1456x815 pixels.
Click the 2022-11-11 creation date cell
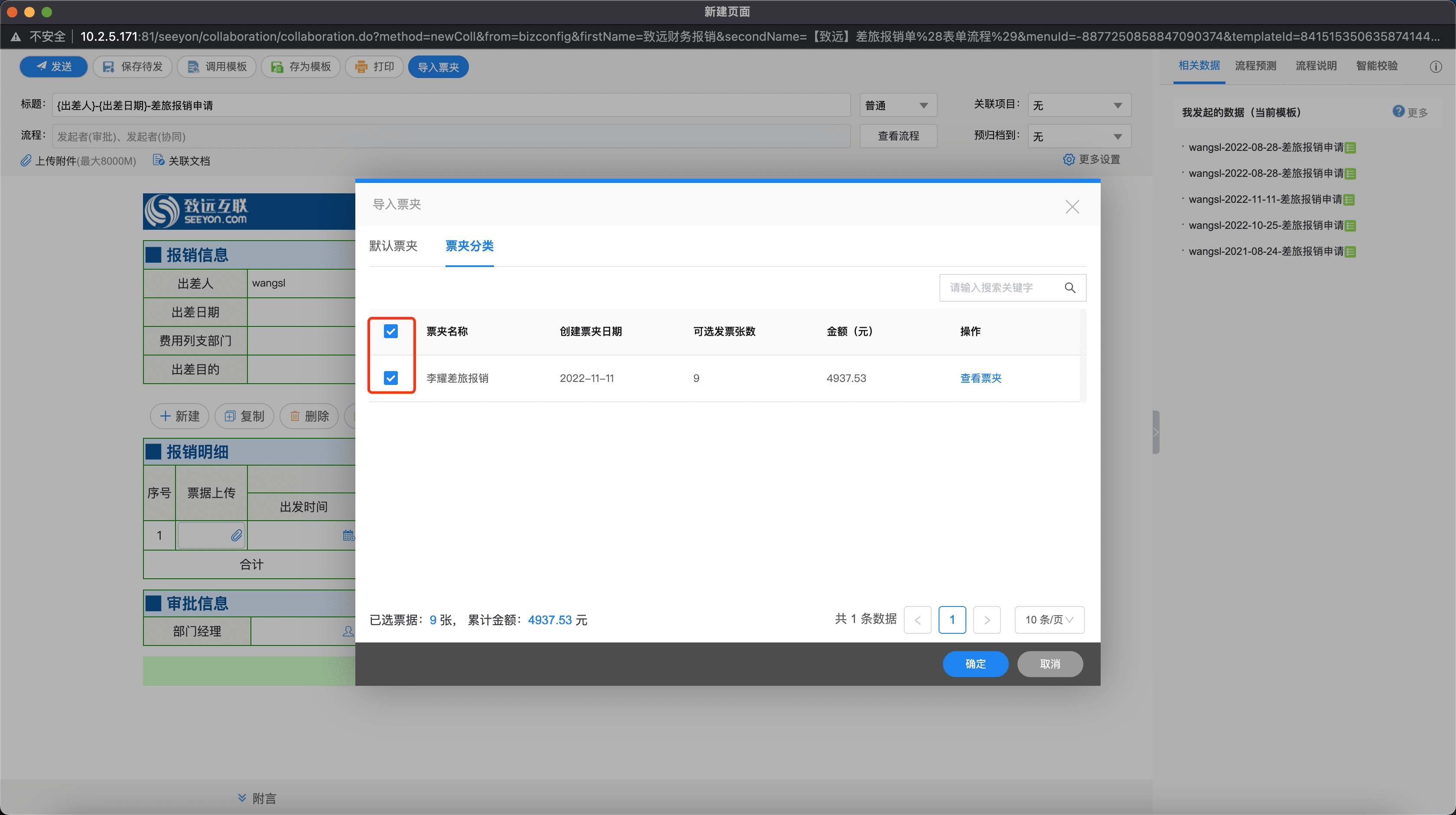[587, 378]
